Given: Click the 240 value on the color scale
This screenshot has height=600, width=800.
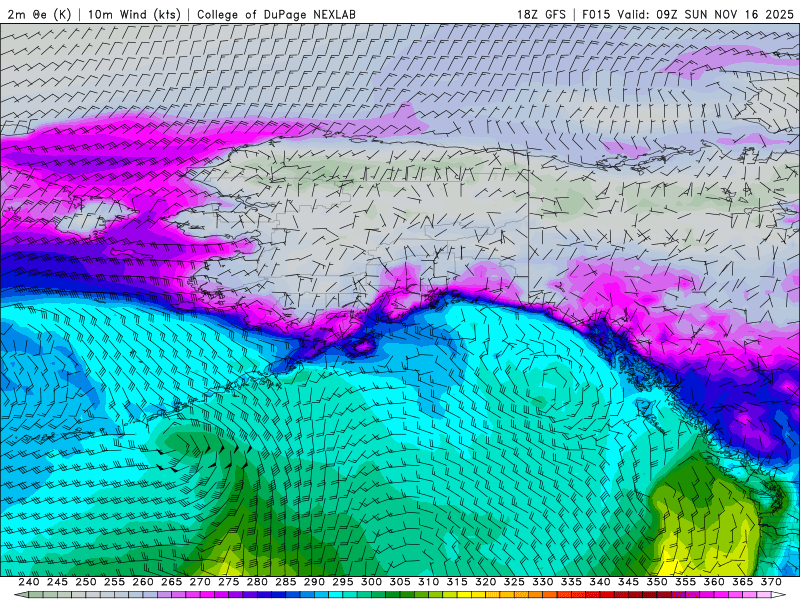Looking at the screenshot, I should pos(29,582).
